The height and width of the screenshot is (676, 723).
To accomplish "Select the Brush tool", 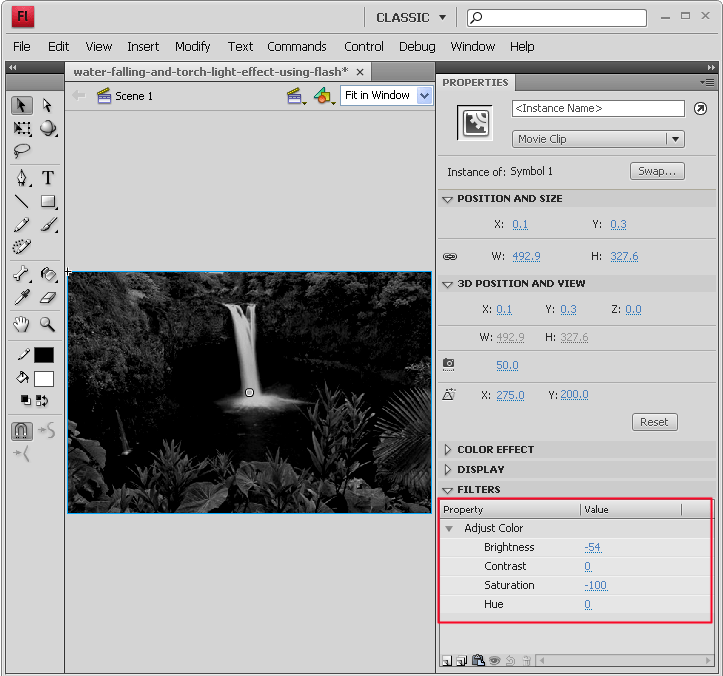I will tap(48, 225).
